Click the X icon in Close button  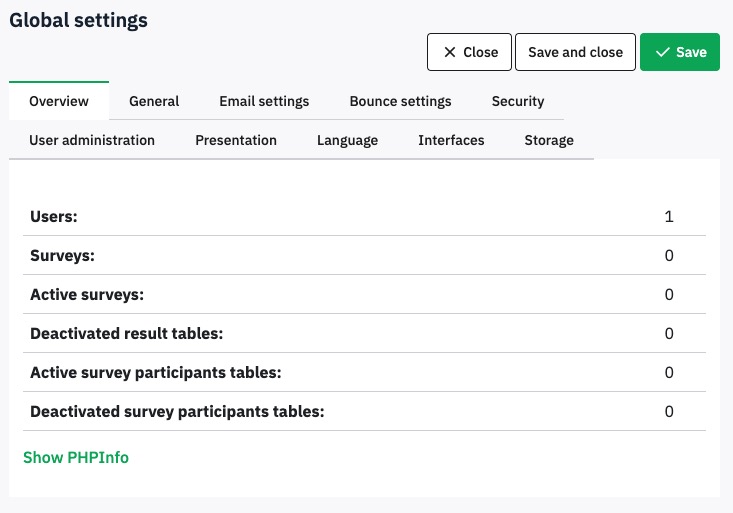(449, 52)
